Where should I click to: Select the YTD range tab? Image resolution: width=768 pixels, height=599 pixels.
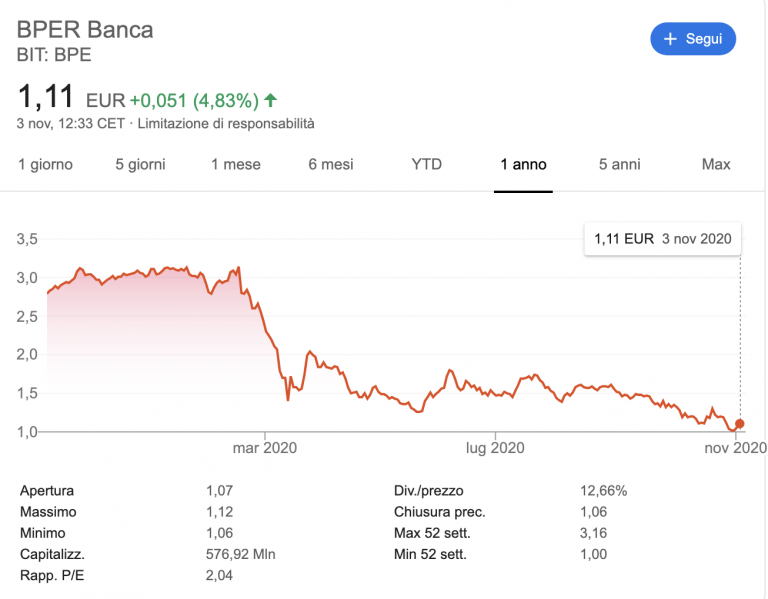426,164
